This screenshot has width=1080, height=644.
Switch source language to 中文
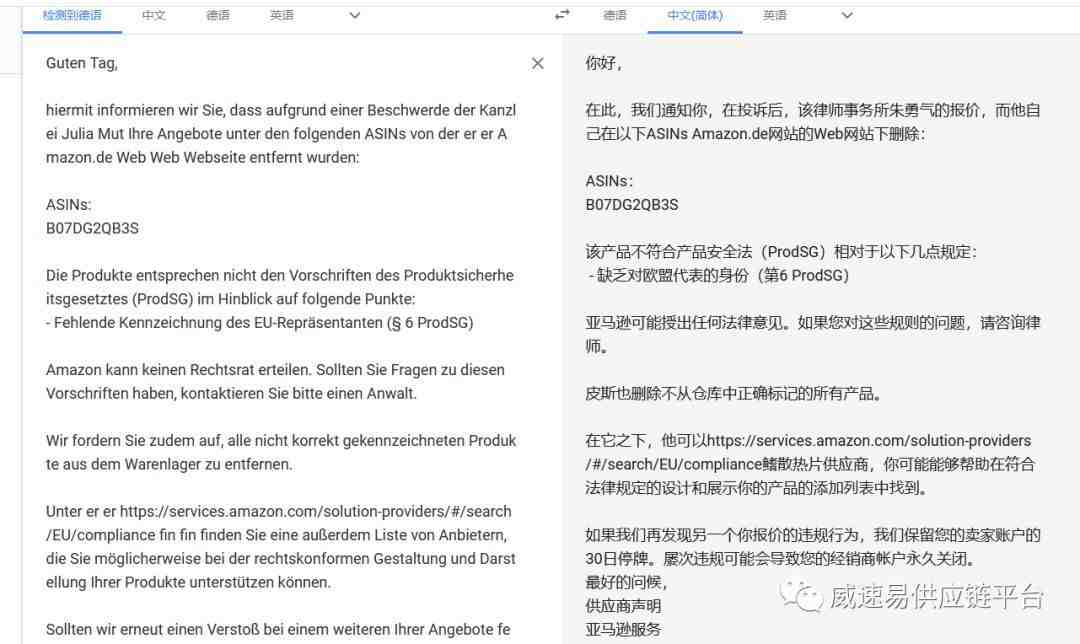154,15
